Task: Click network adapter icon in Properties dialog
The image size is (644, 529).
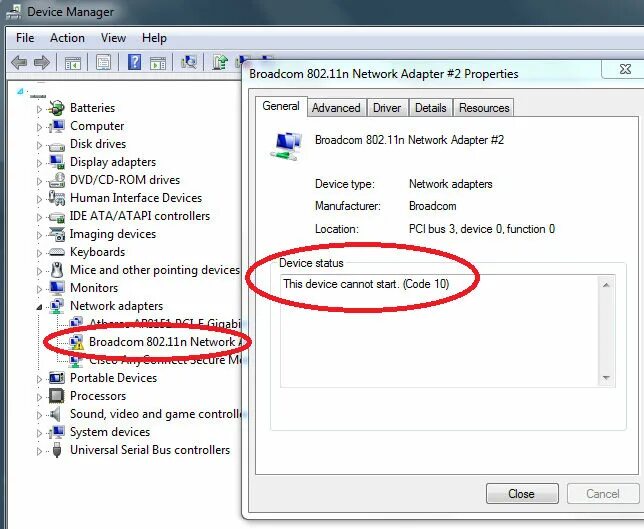Action: pyautogui.click(x=287, y=145)
